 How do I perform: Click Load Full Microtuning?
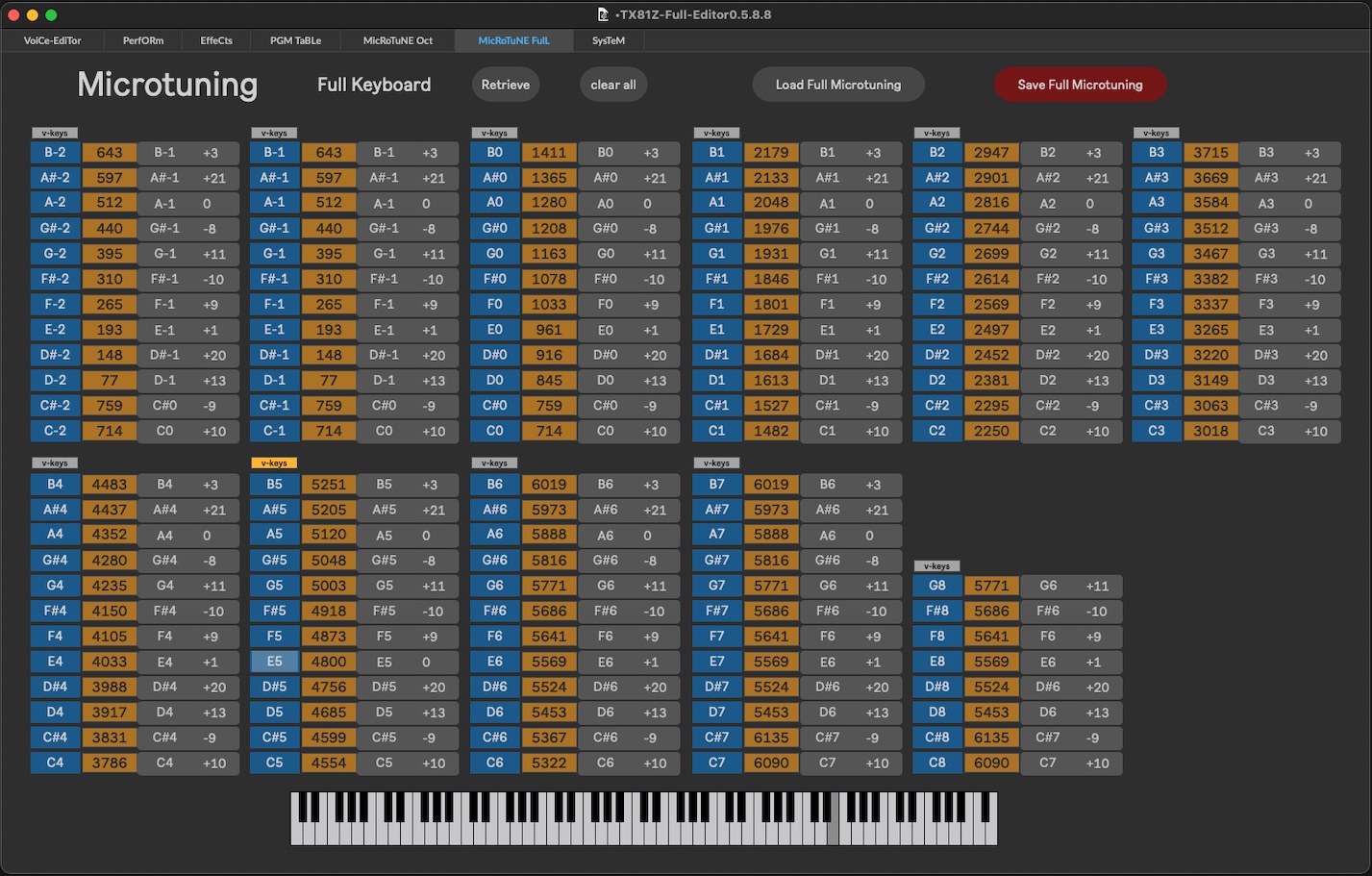pos(837,85)
